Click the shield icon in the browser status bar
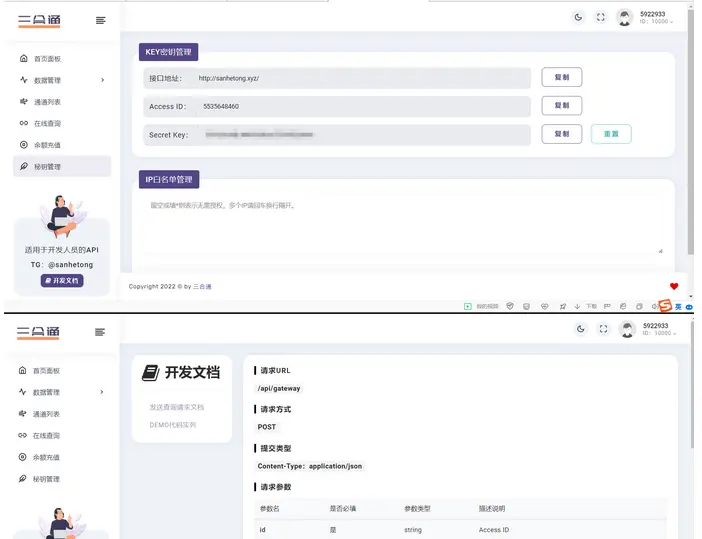This screenshot has width=702, height=539. (x=509, y=306)
